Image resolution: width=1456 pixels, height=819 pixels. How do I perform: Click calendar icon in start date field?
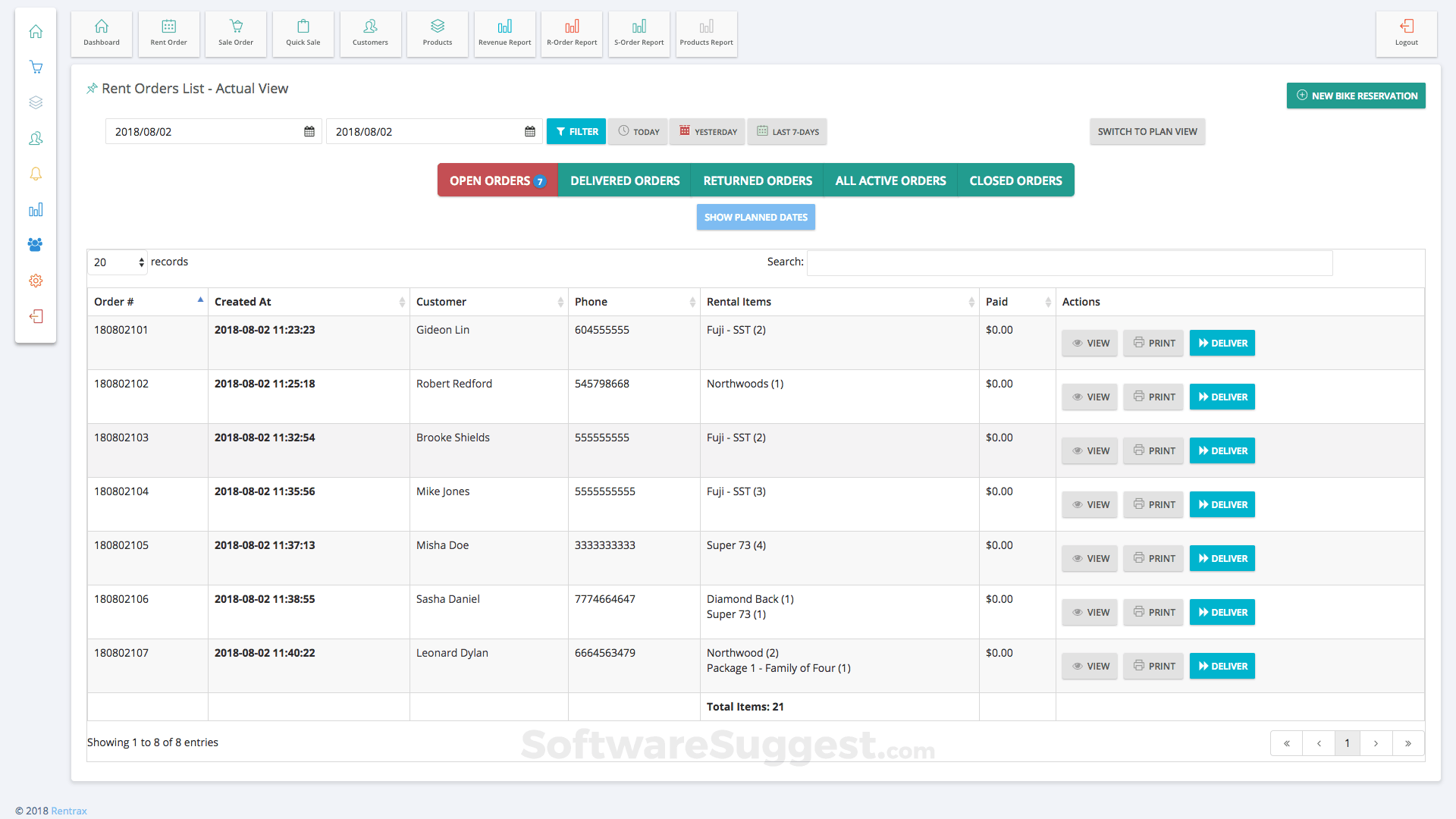coord(309,131)
